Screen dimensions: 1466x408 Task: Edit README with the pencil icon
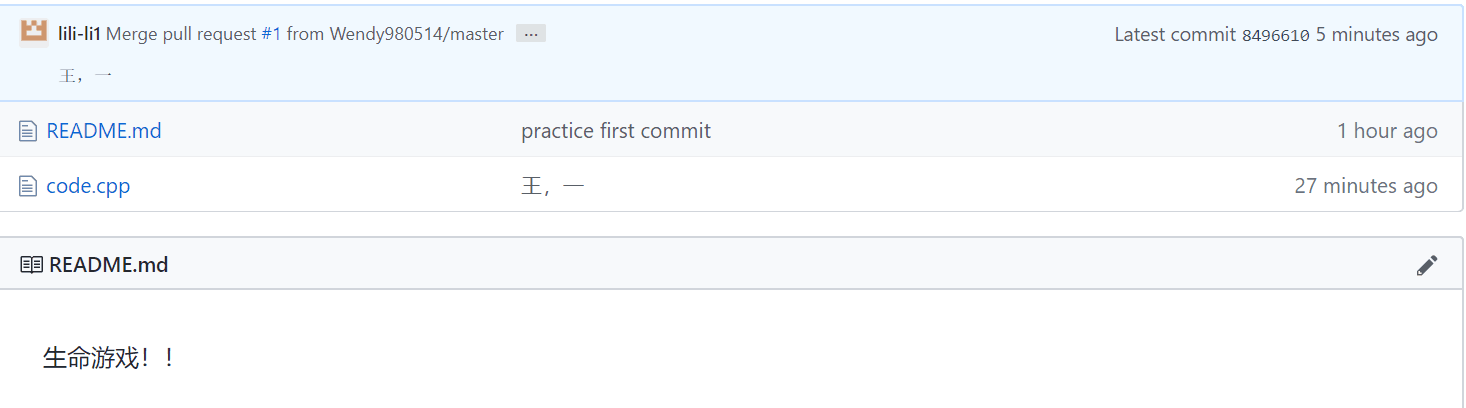1427,265
